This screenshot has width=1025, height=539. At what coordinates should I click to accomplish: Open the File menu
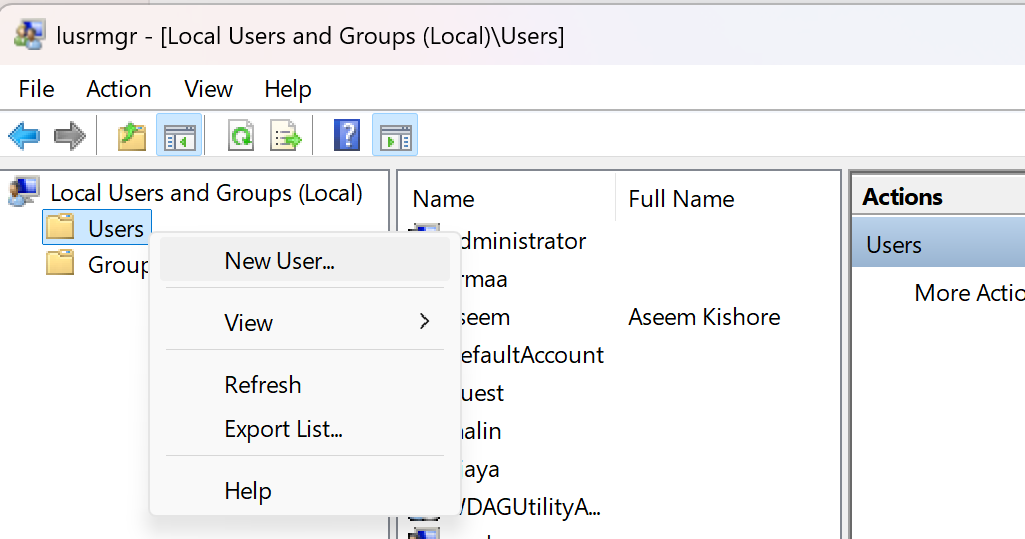coord(36,89)
